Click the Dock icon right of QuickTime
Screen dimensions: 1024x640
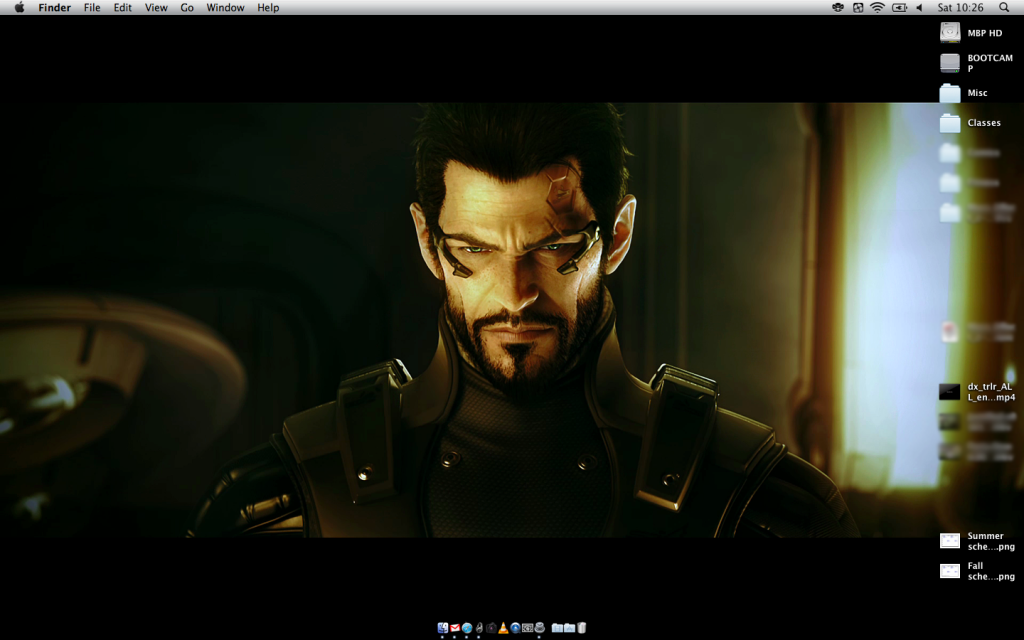[x=528, y=628]
